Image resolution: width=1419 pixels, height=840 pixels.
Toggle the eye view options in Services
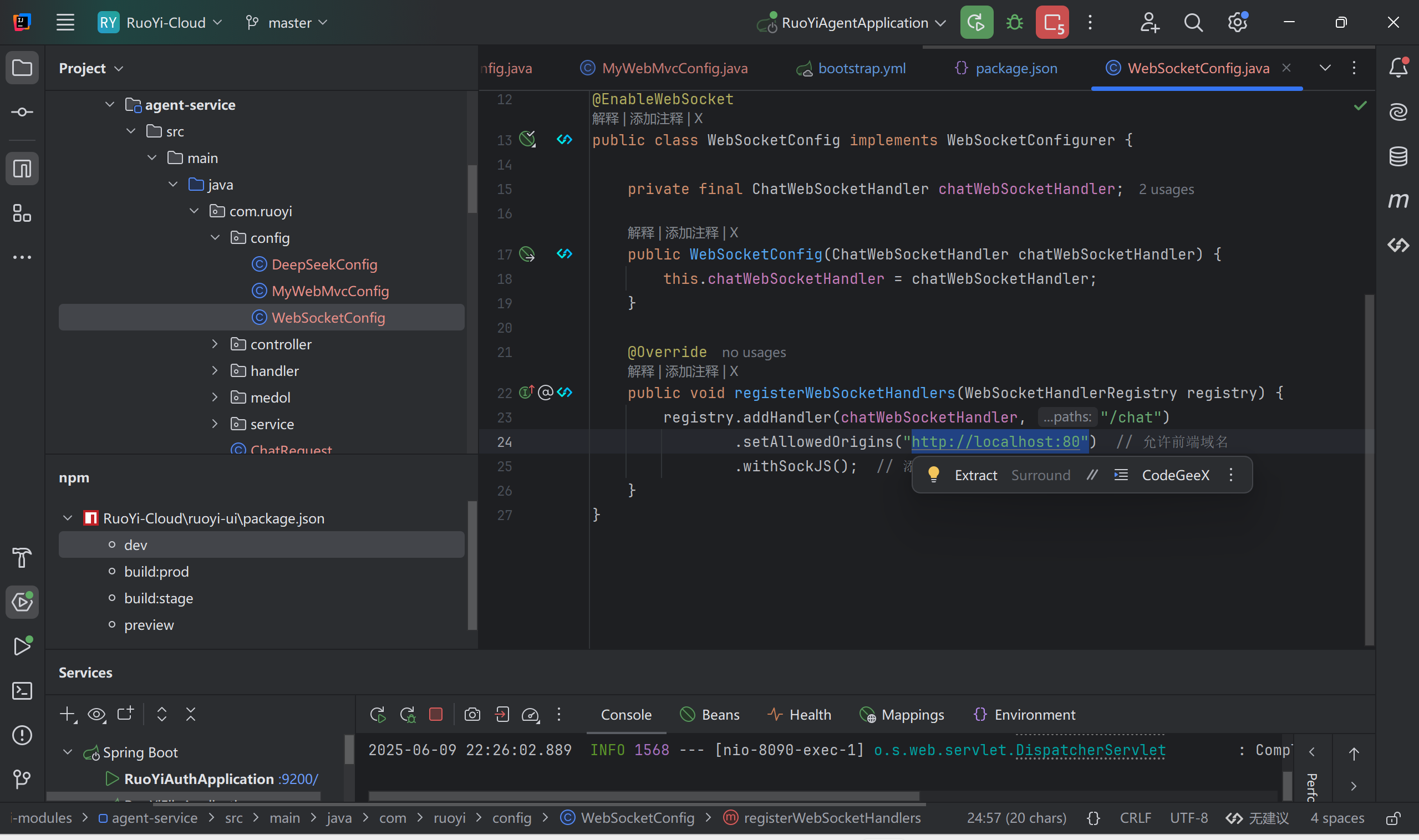coord(96,714)
